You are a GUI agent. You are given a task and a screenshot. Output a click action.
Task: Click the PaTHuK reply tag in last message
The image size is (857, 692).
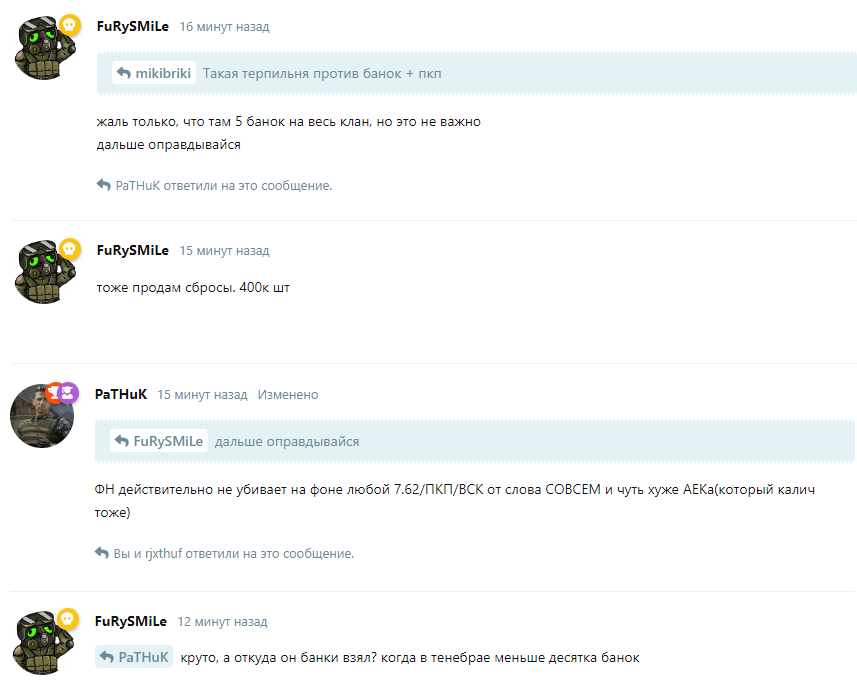pyautogui.click(x=134, y=657)
